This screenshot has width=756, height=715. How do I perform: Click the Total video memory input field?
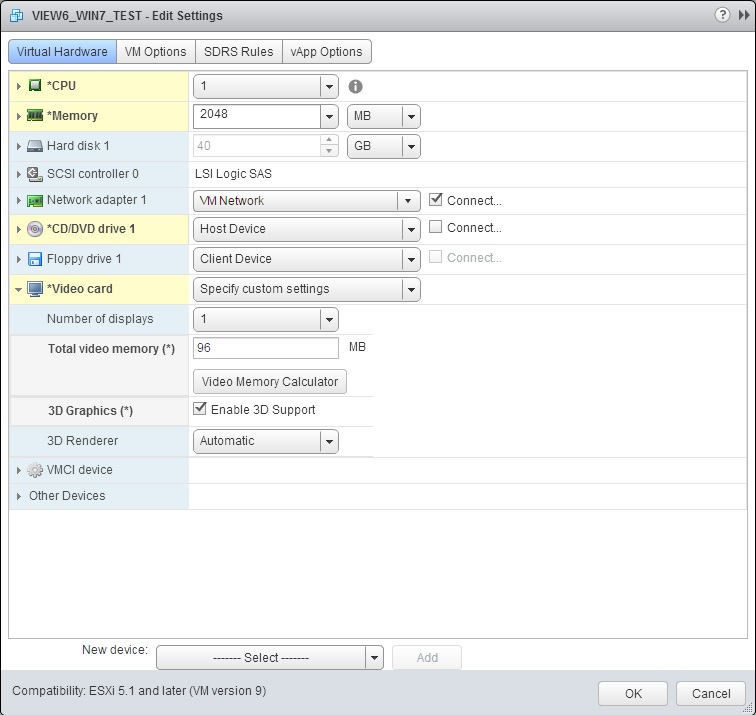[x=266, y=348]
